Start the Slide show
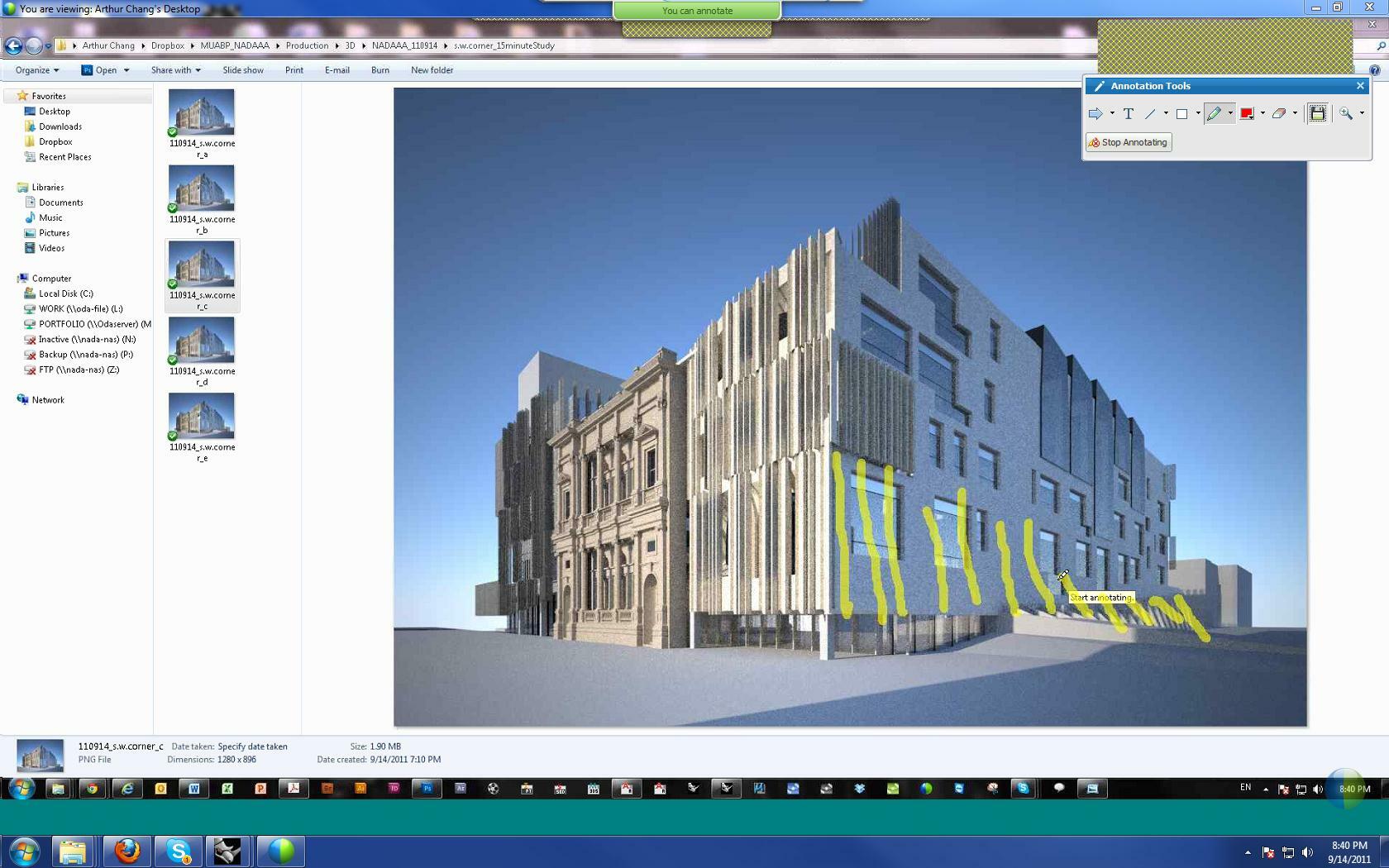1389x868 pixels. coord(243,70)
